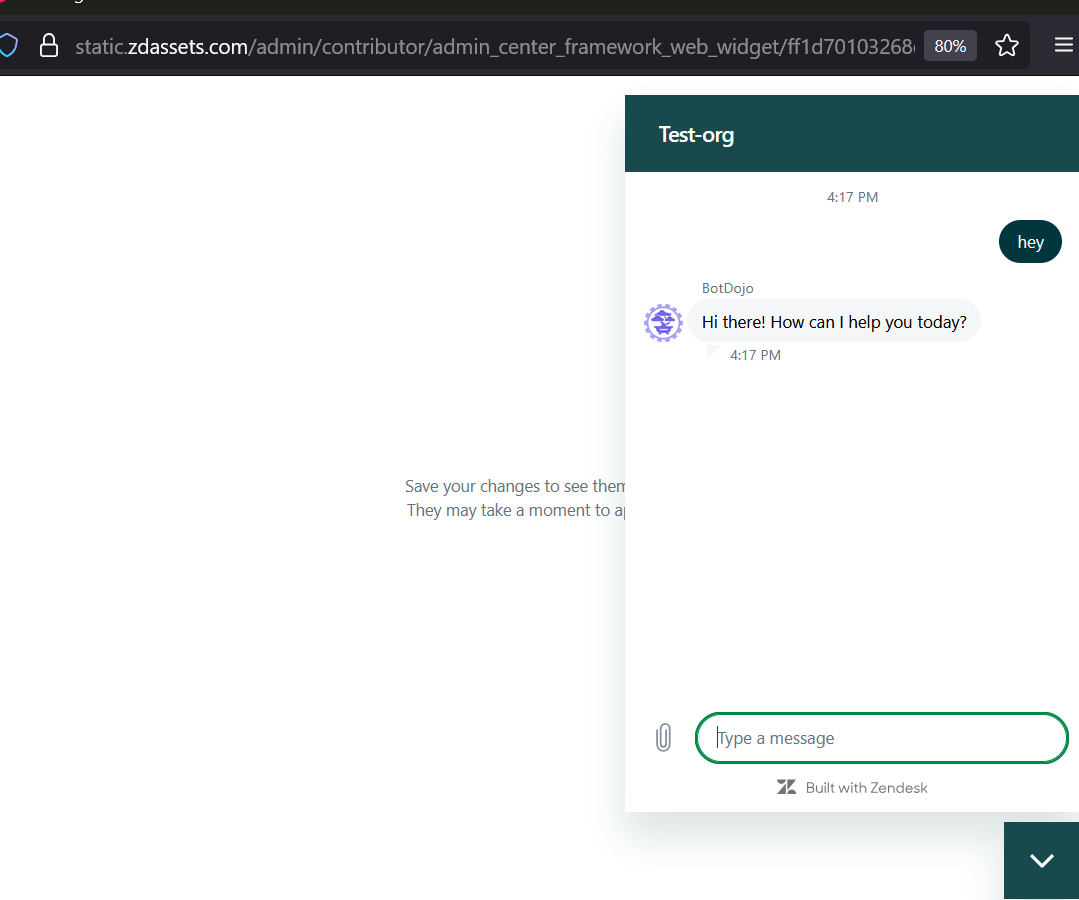Viewport: 1079px width, 900px height.
Task: Click the bot's "Hi there!" reply bubble
Action: coord(834,322)
